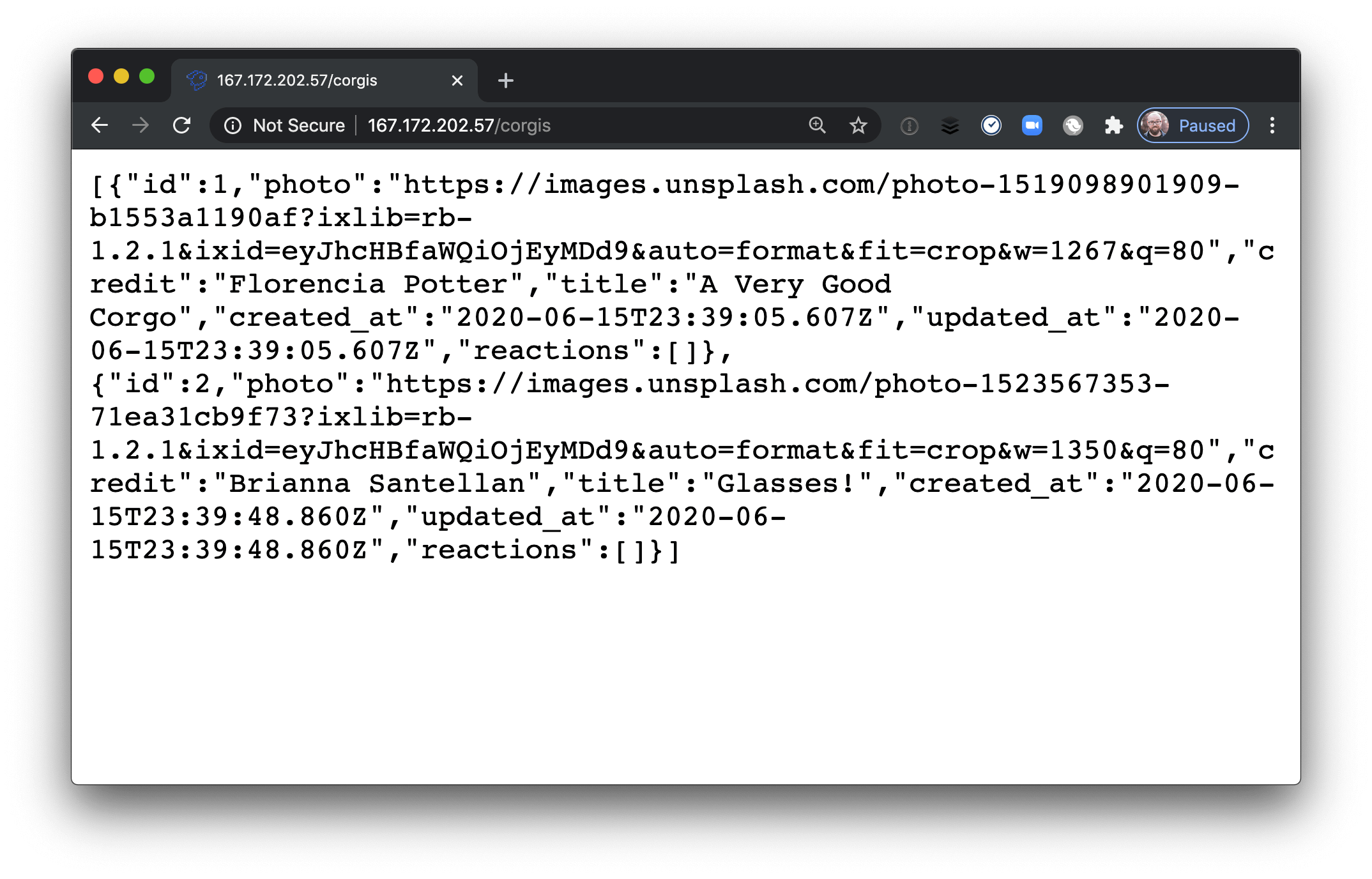View site info for Not Secure
Viewport: 1372px width, 879px height.
(232, 126)
